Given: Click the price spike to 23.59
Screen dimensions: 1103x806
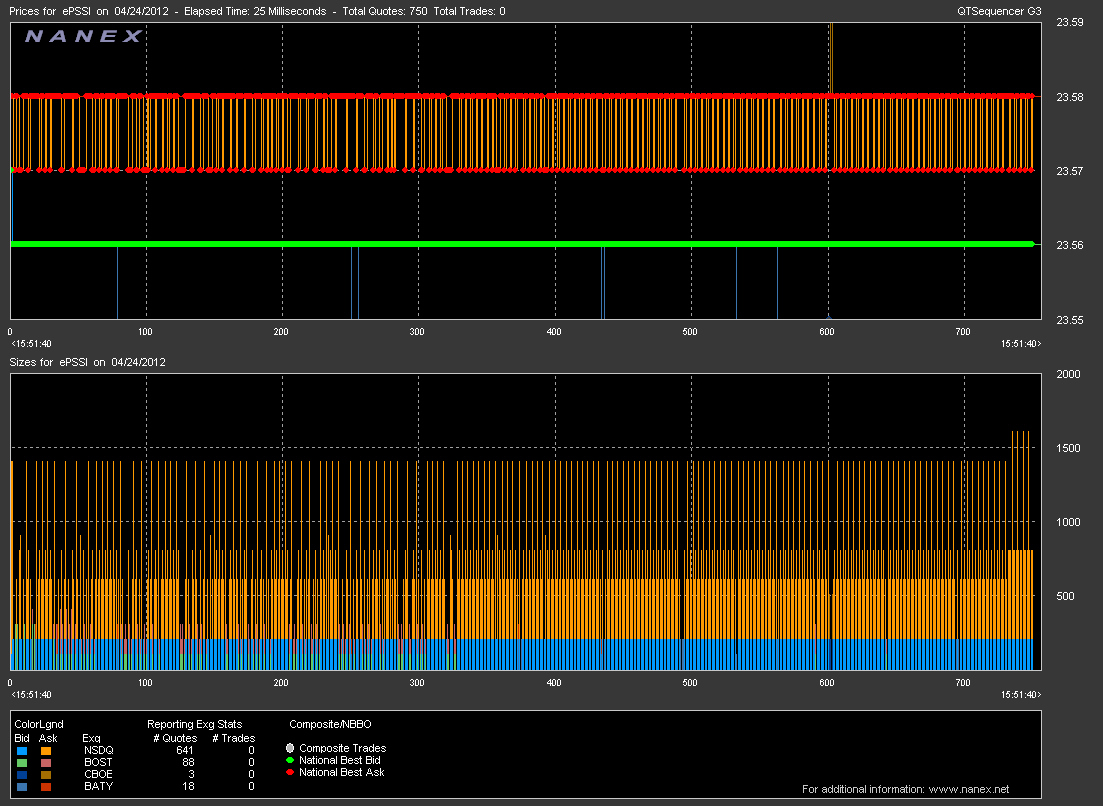Looking at the screenshot, I should 830,50.
